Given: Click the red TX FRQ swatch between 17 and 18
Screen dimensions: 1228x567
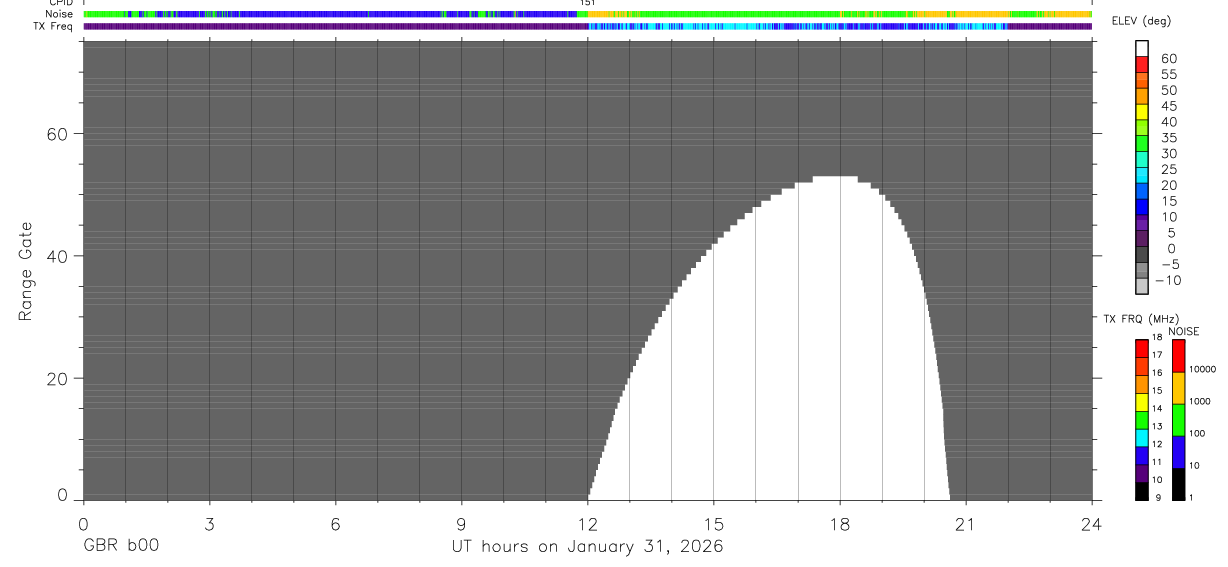Looking at the screenshot, I should tap(1142, 349).
